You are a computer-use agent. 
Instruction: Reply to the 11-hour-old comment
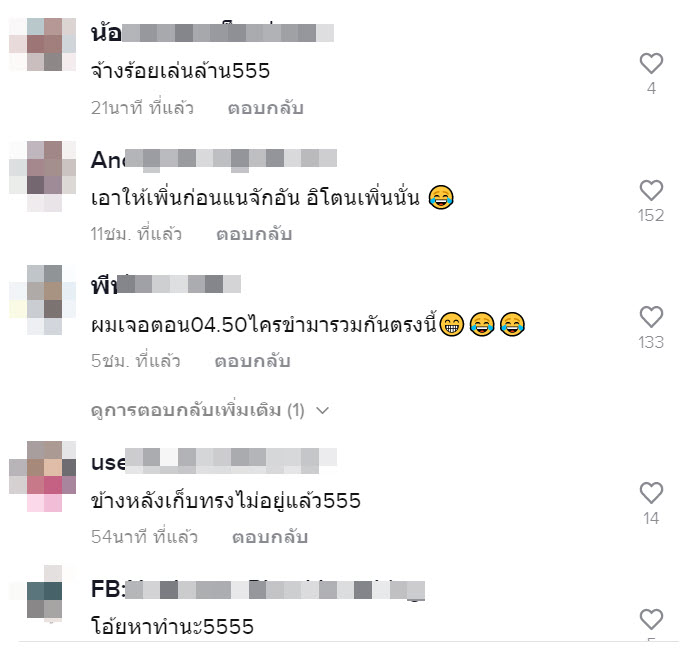[254, 234]
